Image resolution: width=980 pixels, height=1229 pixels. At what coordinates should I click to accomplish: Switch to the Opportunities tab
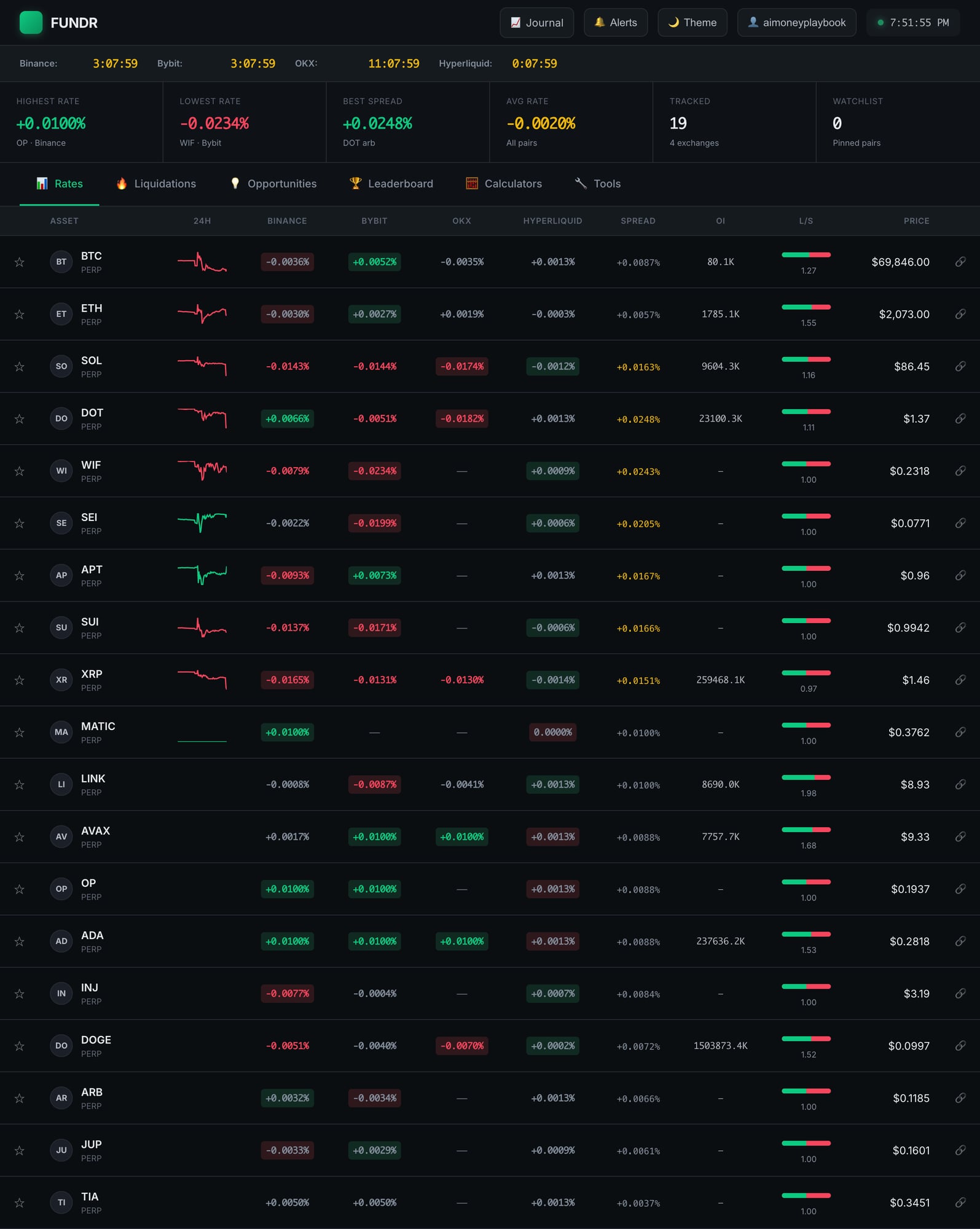pos(273,184)
